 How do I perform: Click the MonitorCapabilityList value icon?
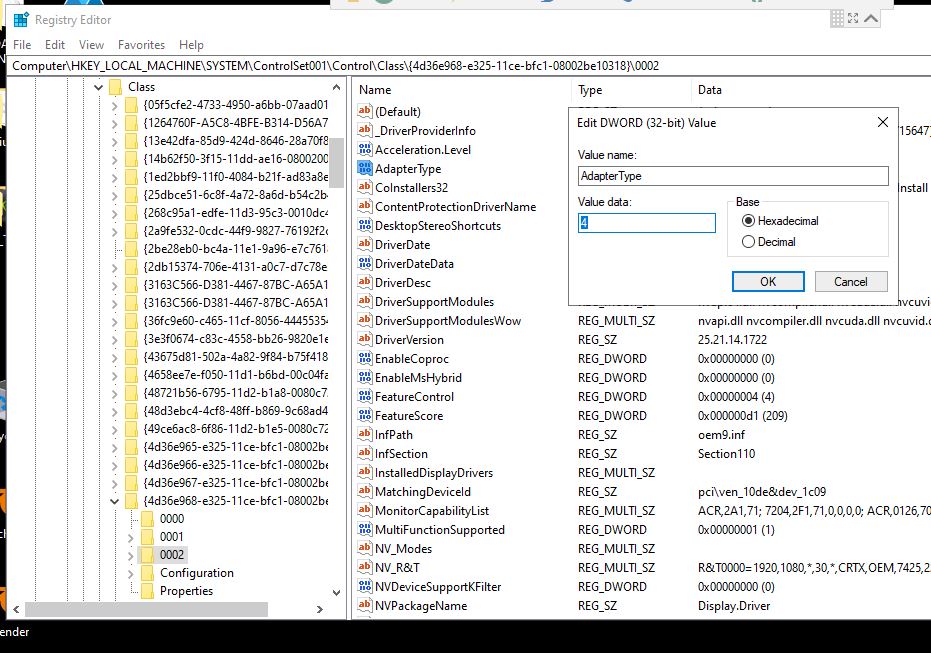365,510
